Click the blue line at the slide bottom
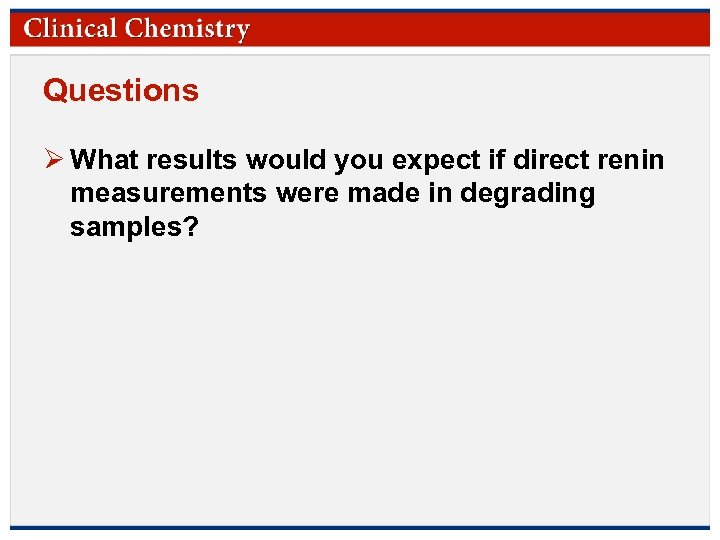720x540 pixels. pos(360,527)
